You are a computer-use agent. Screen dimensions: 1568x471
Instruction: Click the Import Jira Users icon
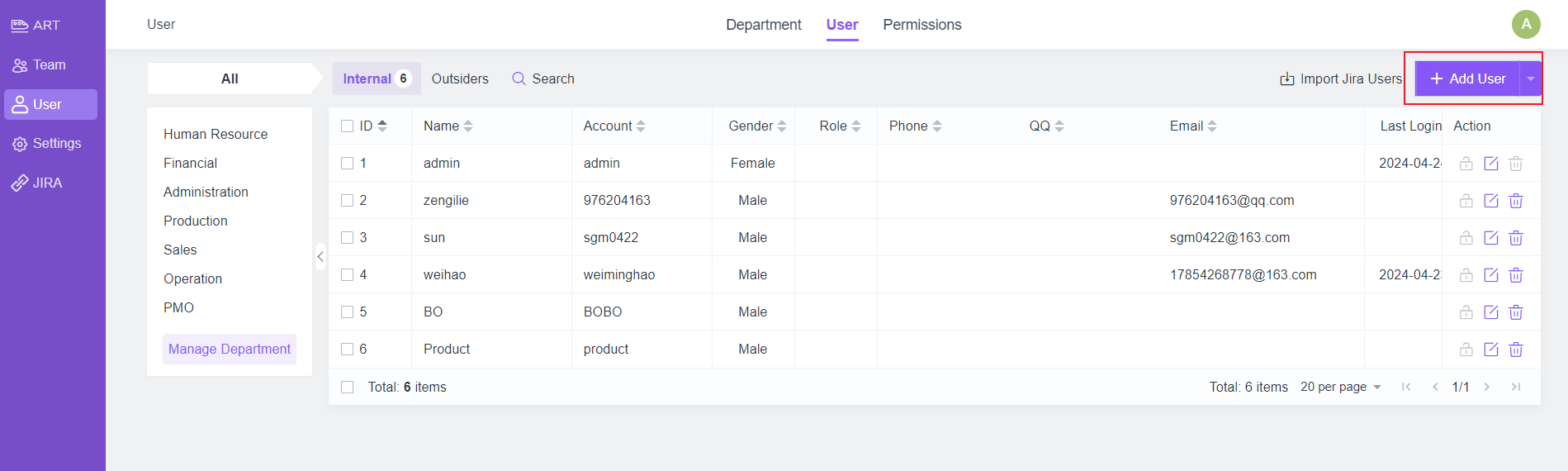(1286, 79)
